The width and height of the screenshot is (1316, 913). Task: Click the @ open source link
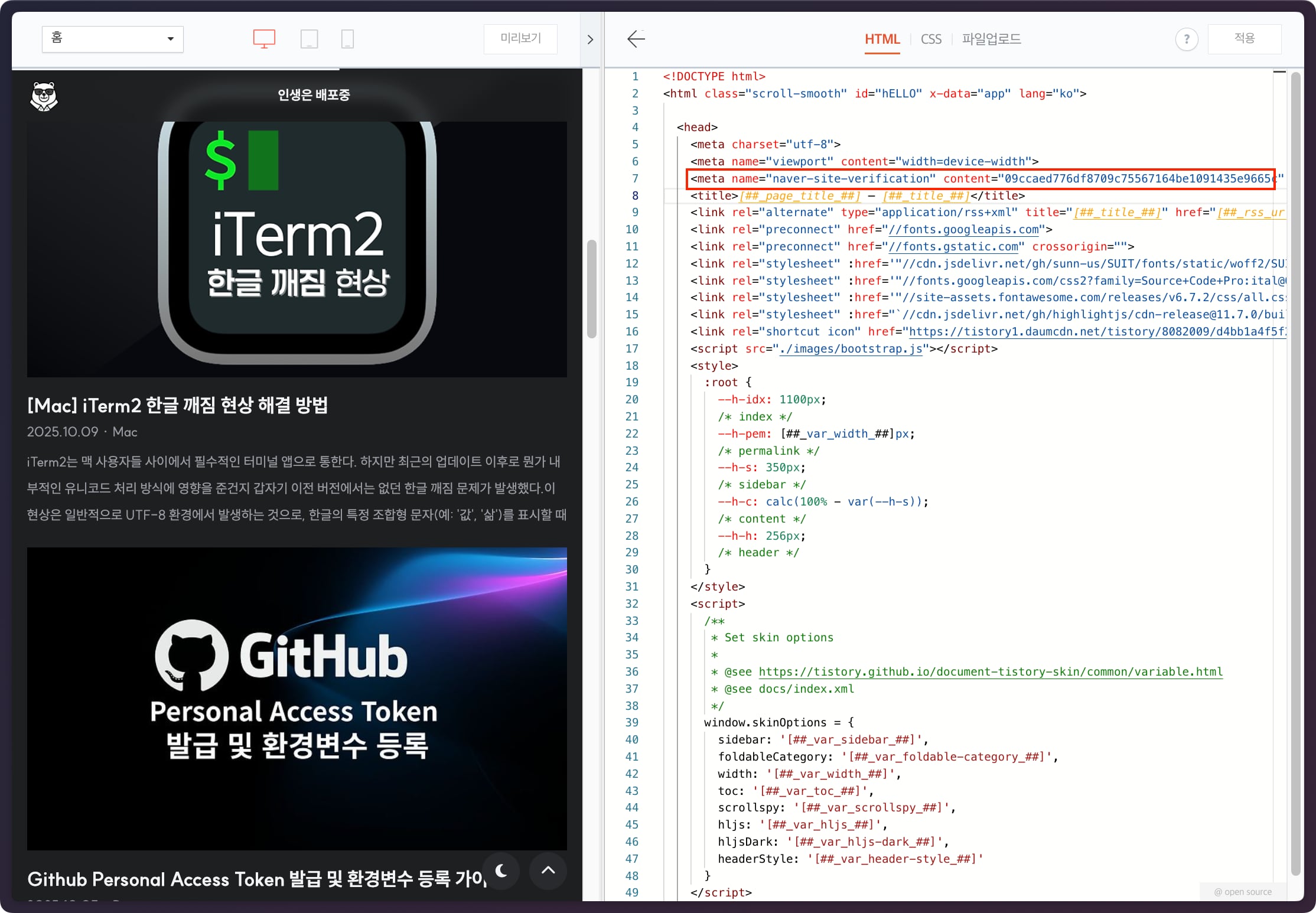tap(1243, 892)
